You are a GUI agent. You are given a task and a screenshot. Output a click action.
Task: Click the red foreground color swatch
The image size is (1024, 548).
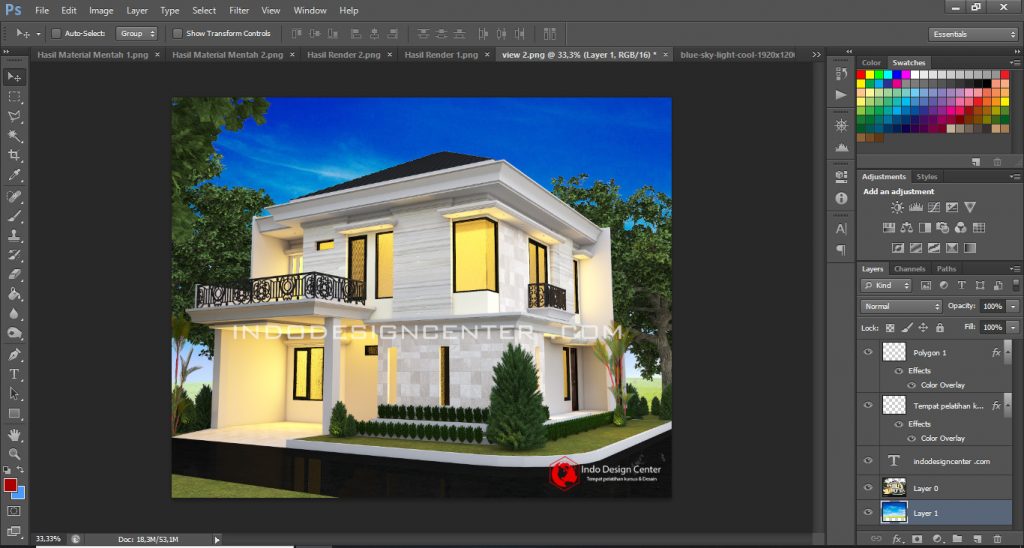click(x=9, y=485)
